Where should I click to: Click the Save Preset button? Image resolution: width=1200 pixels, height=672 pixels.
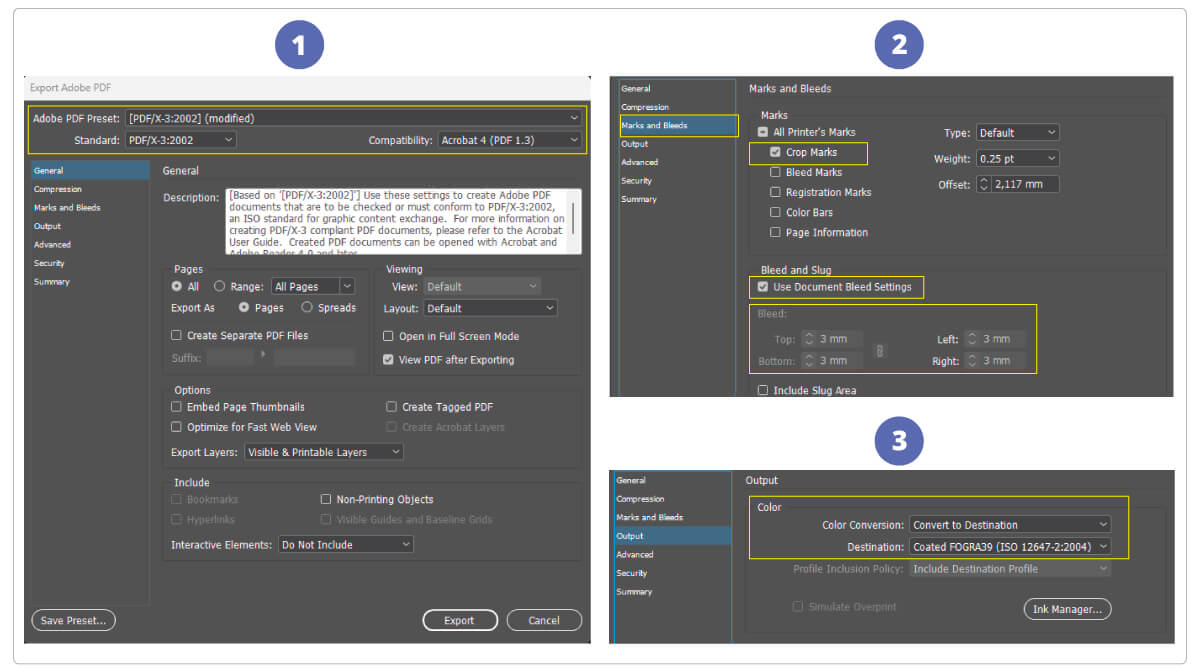(73, 621)
